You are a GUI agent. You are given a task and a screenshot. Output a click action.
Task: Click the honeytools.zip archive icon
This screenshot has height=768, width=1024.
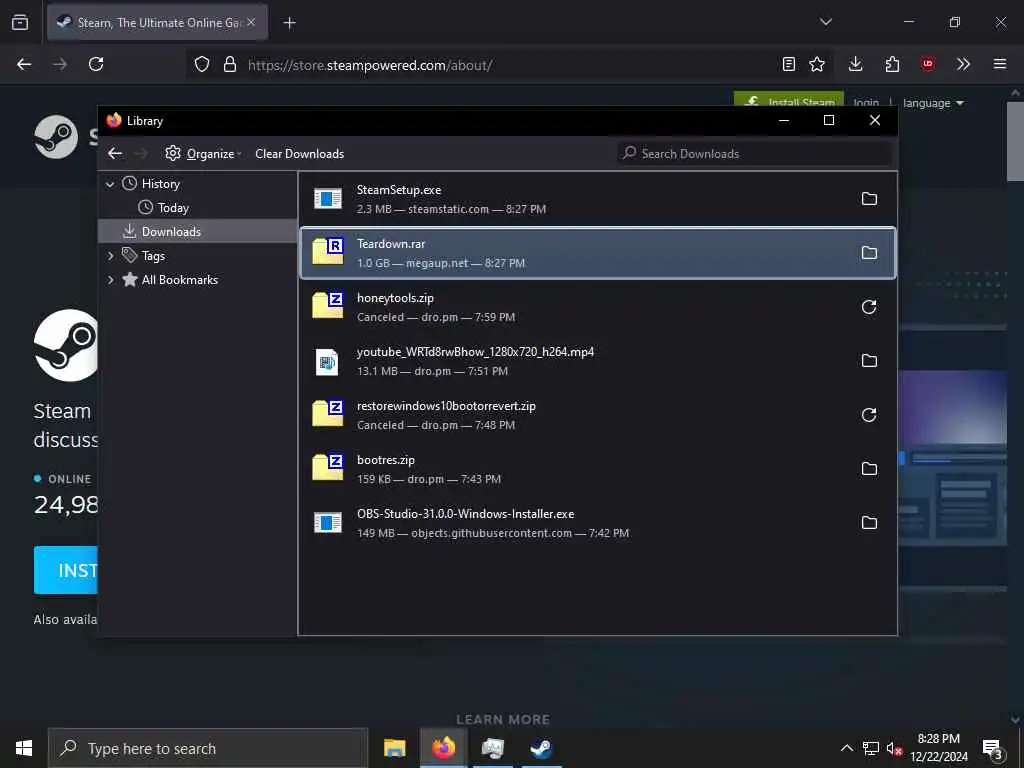coord(327,306)
